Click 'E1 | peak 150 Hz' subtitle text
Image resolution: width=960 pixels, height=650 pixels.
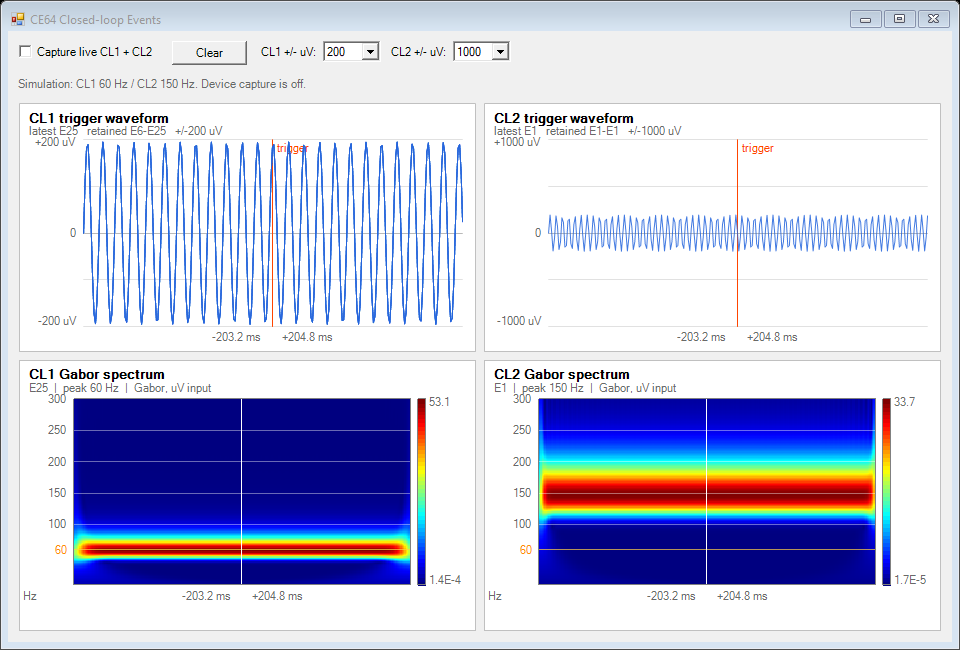click(x=538, y=388)
